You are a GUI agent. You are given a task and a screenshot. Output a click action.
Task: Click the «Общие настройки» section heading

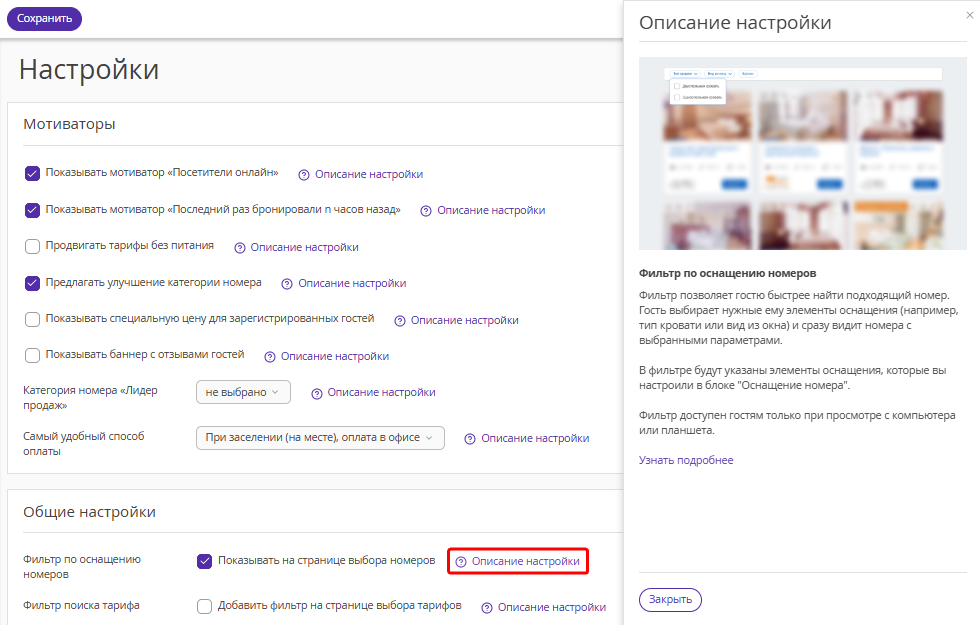89,512
